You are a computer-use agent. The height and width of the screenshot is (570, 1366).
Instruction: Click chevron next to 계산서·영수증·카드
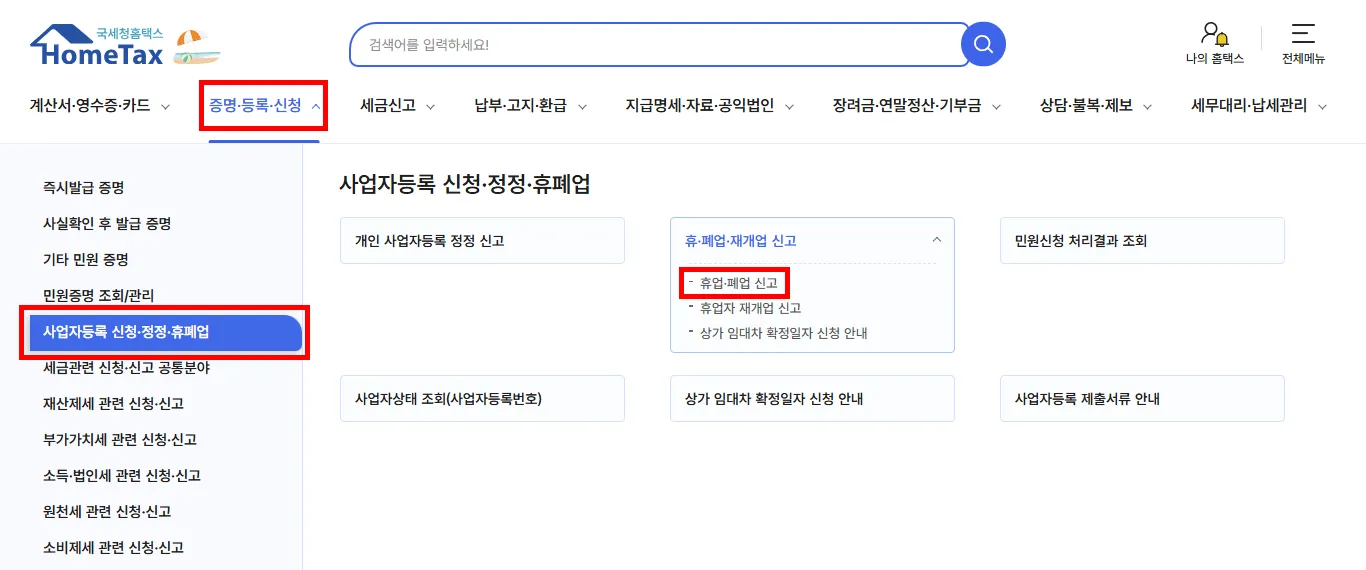point(165,106)
